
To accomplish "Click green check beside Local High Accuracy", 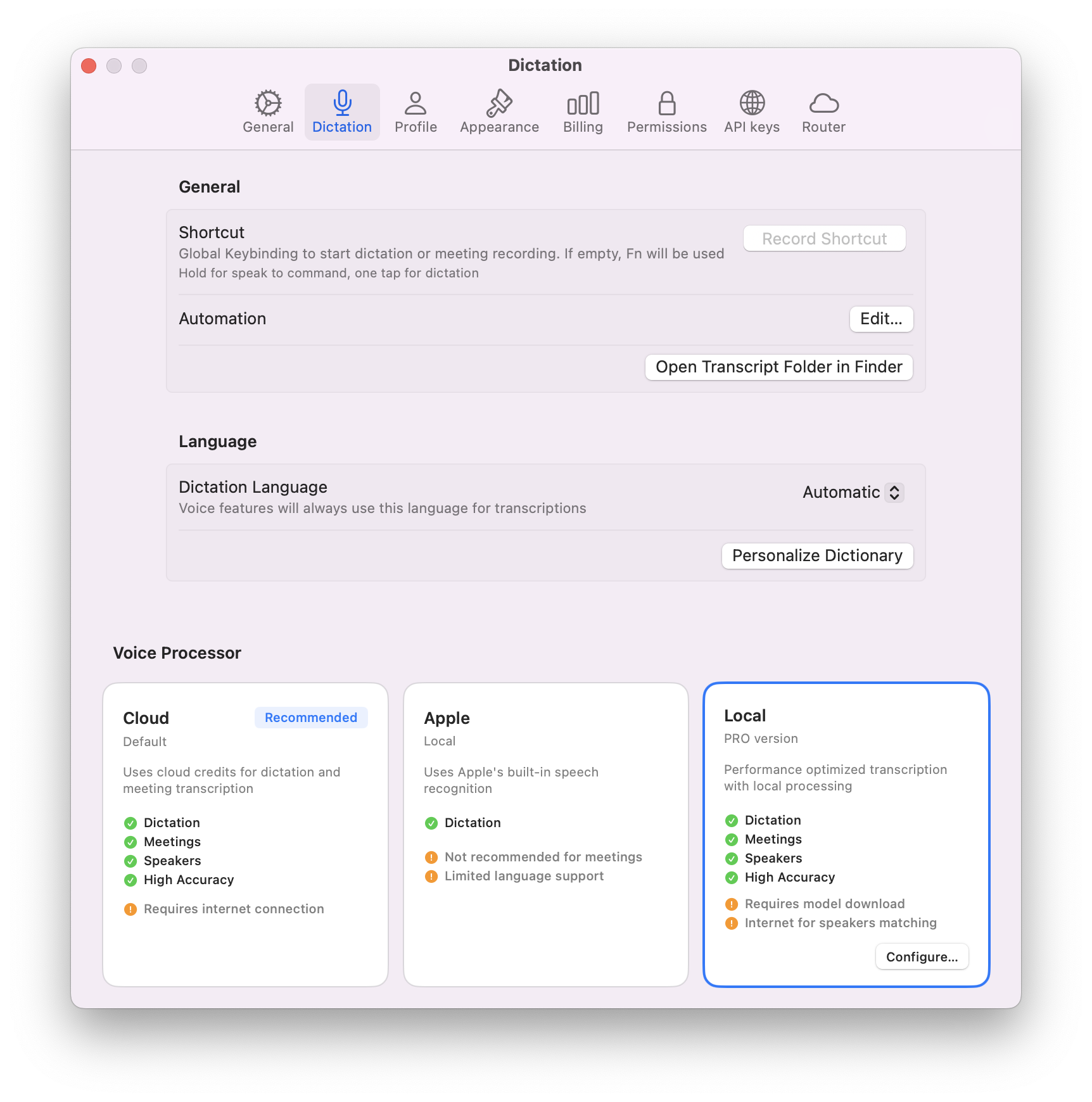I will click(732, 877).
